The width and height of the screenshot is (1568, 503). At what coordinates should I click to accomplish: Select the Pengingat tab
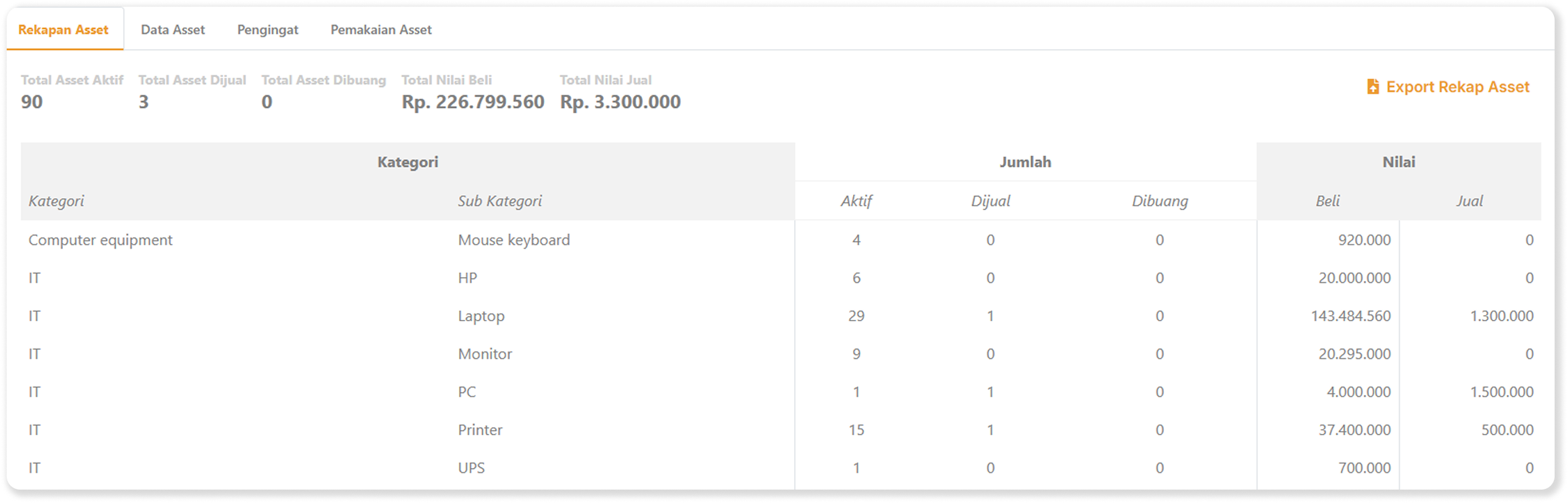[x=267, y=30]
